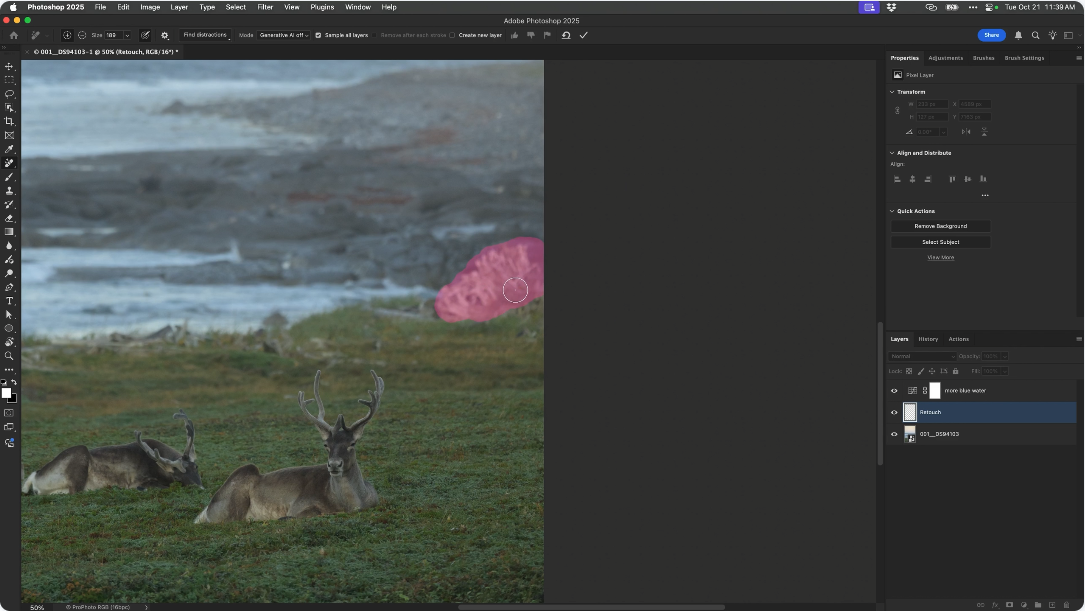1085x611 pixels.
Task: Open the brush Size dropdown arrow
Action: [x=127, y=35]
